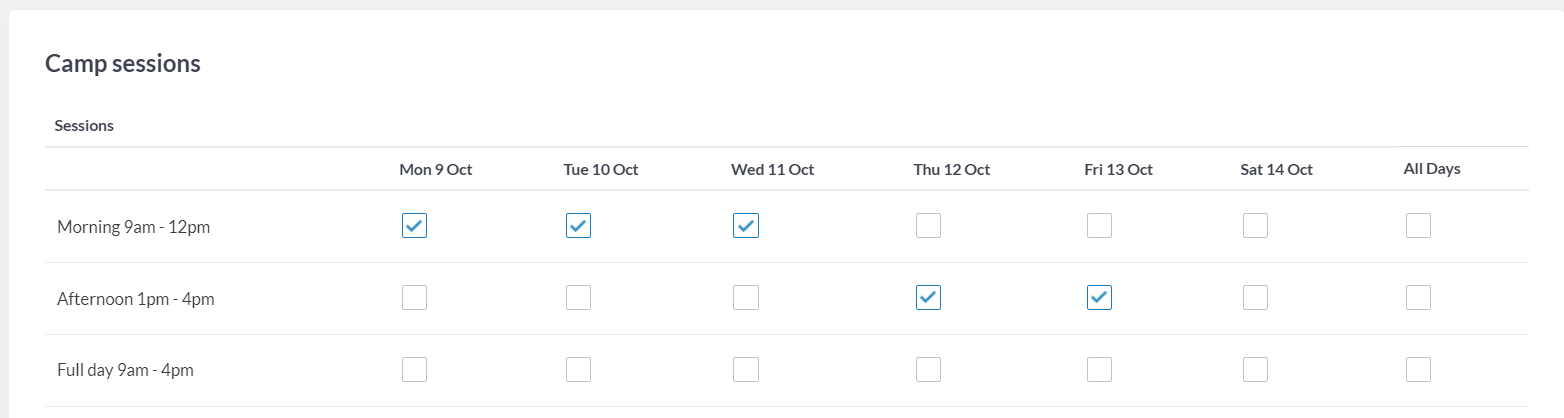Check Morning session for Thu 12 Oct
The width and height of the screenshot is (1564, 418).
928,226
